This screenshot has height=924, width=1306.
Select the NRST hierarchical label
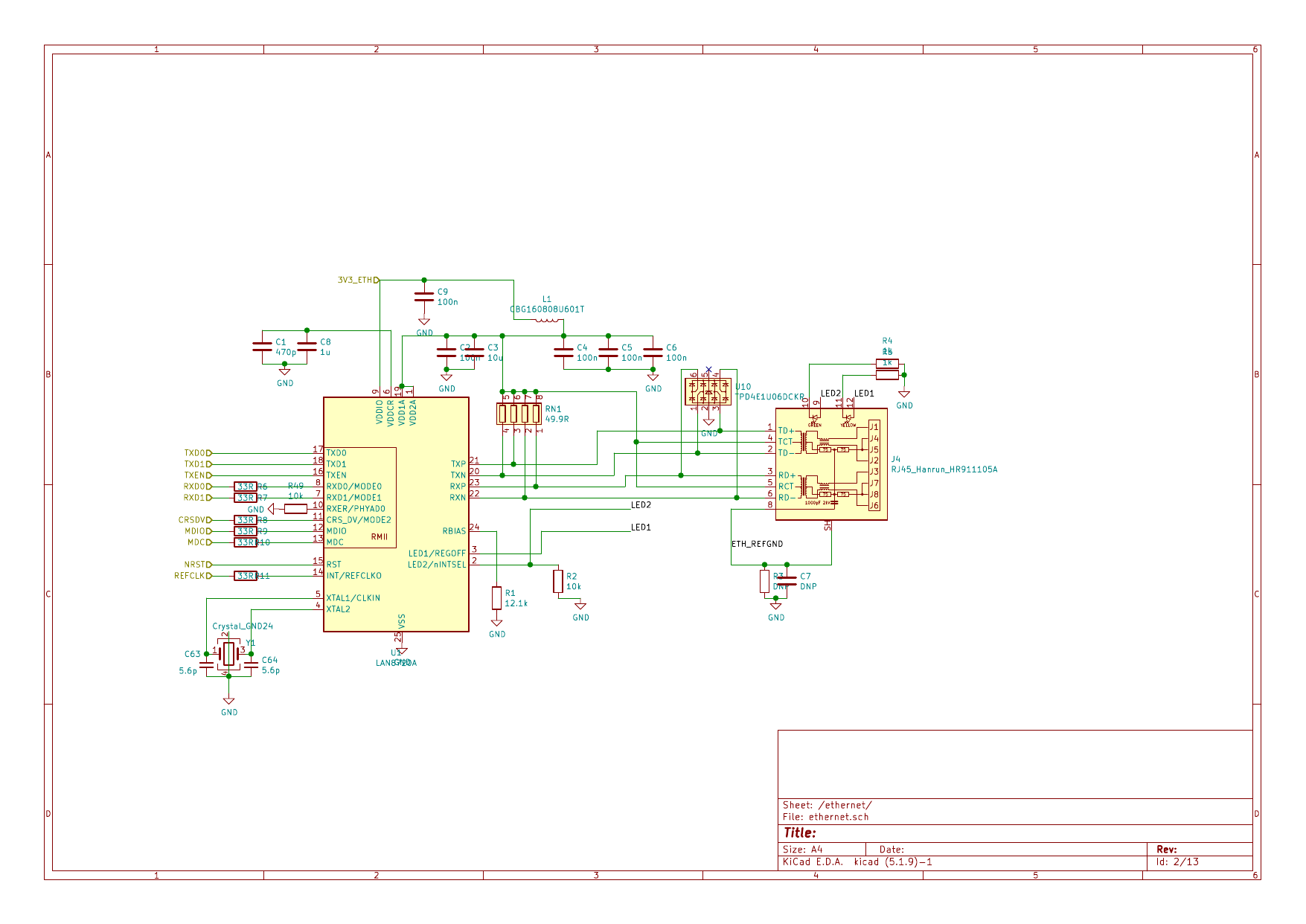pyautogui.click(x=197, y=565)
